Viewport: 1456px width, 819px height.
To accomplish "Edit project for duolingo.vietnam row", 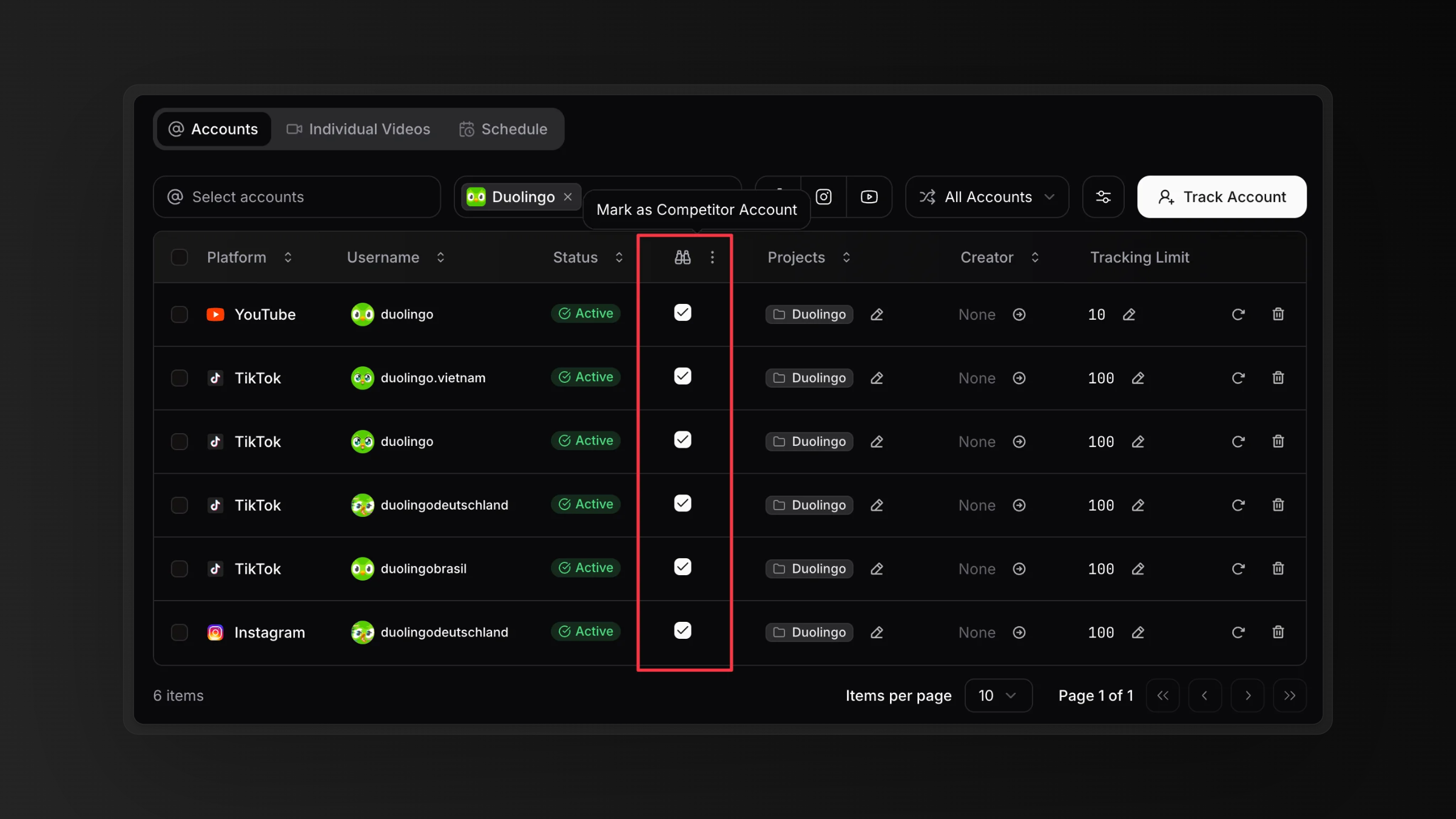I will 877,378.
